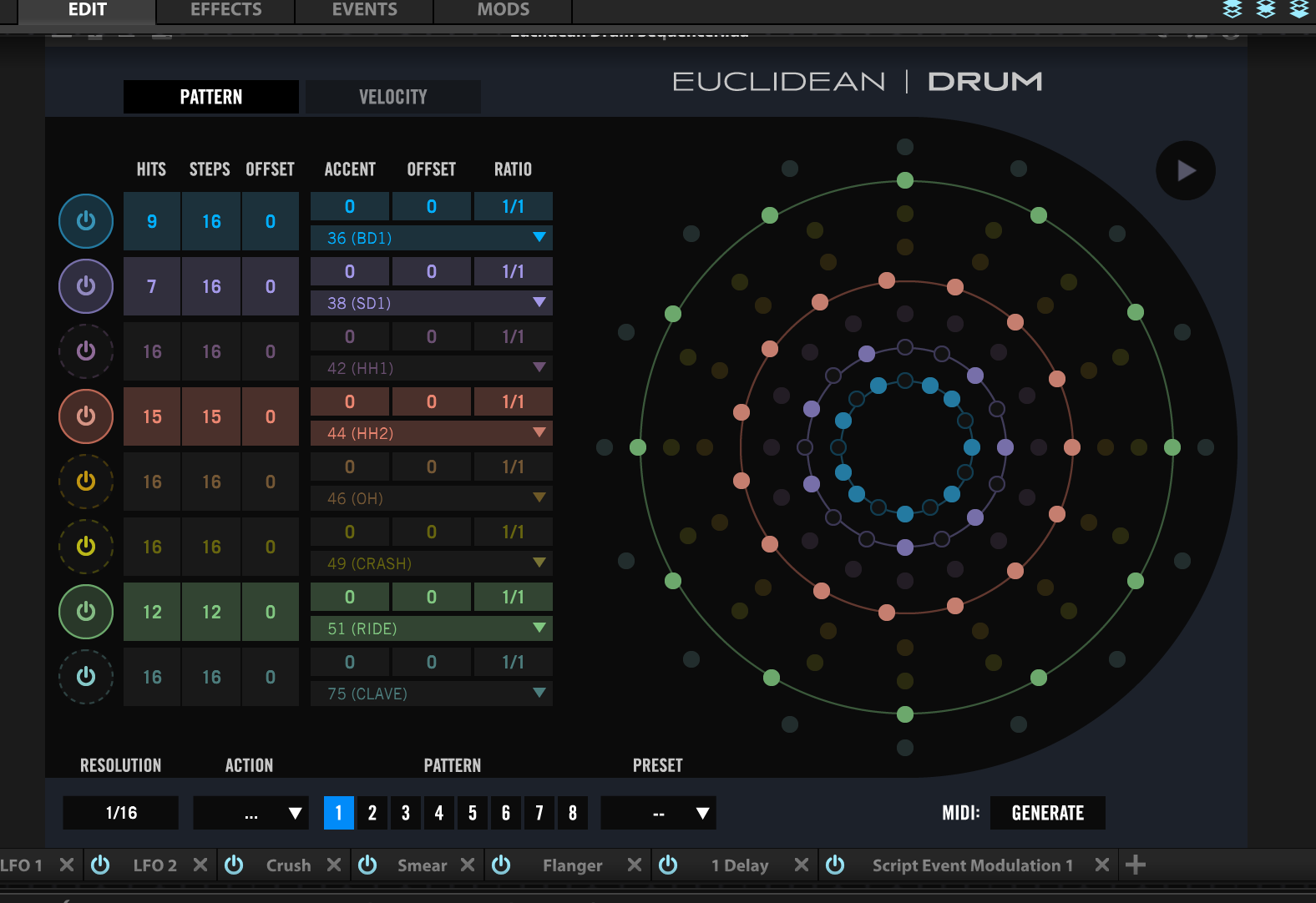This screenshot has height=903, width=1316.
Task: Toggle power for the 44 (HH2) row
Action: (86, 416)
